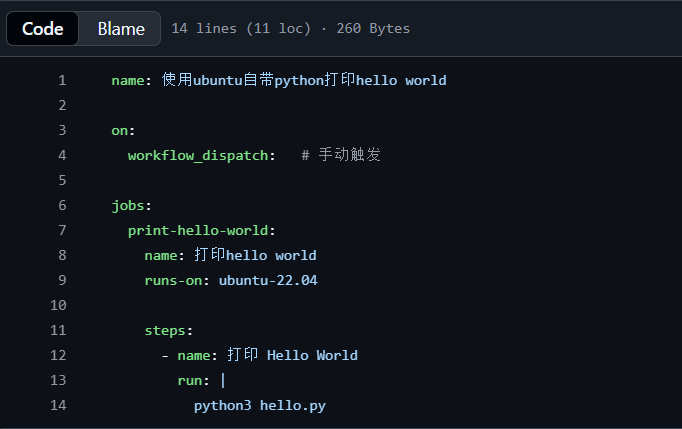The image size is (682, 429).
Task: Click the print-hello-world job name
Action: point(197,230)
